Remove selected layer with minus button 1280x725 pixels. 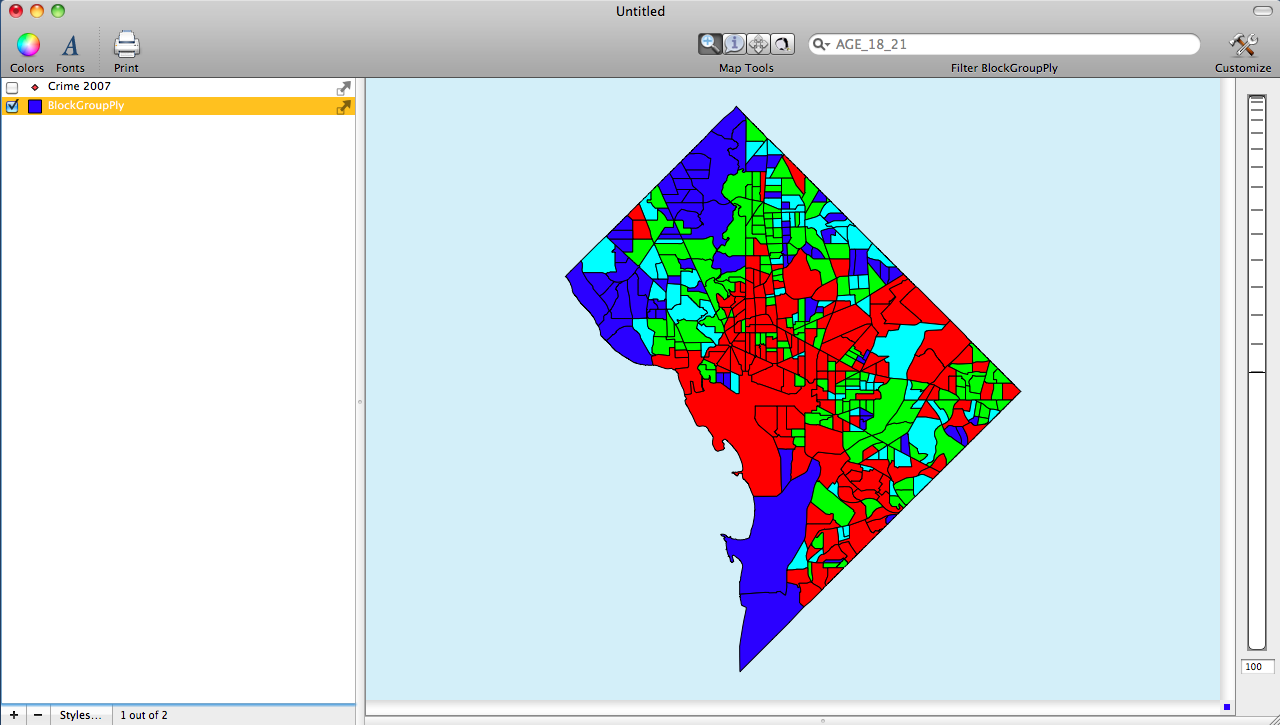pos(36,714)
